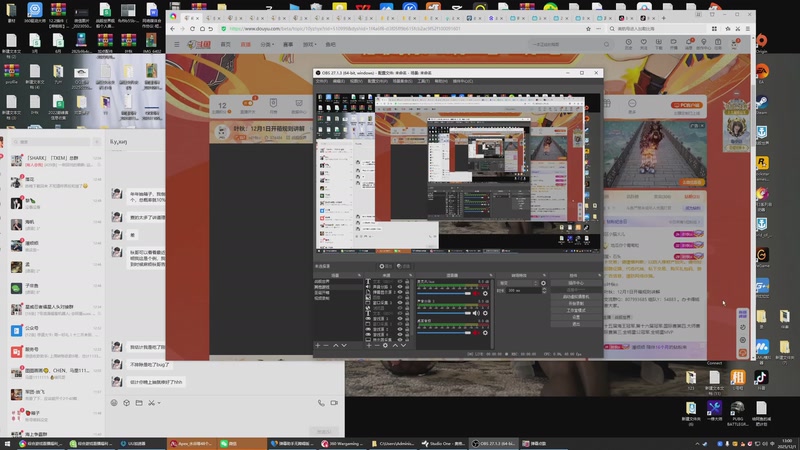The width and height of the screenshot is (800, 450).
Task: Enable 工作室模式 in OBS controls
Action: (x=576, y=310)
